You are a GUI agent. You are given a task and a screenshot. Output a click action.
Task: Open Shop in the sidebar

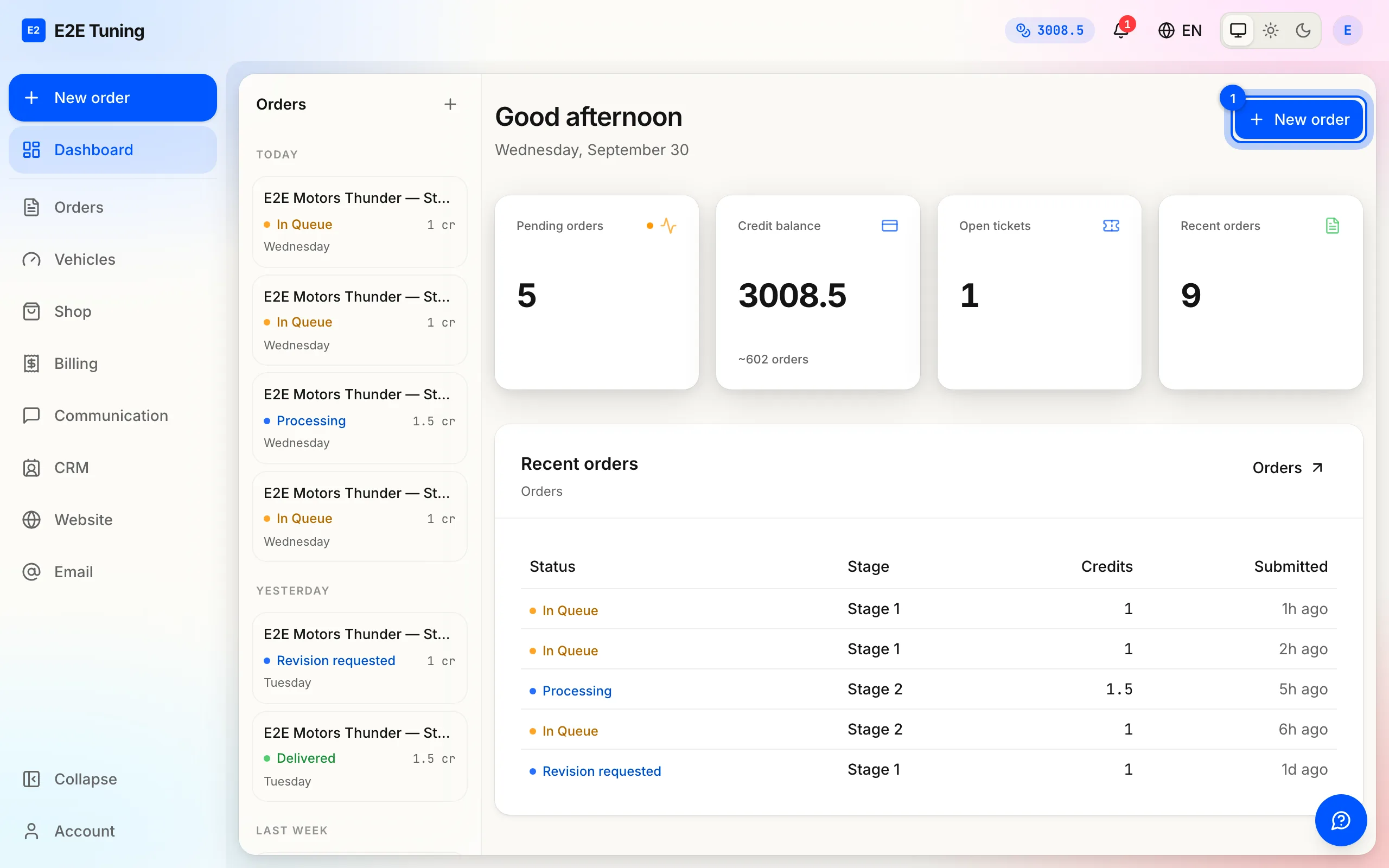click(112, 311)
